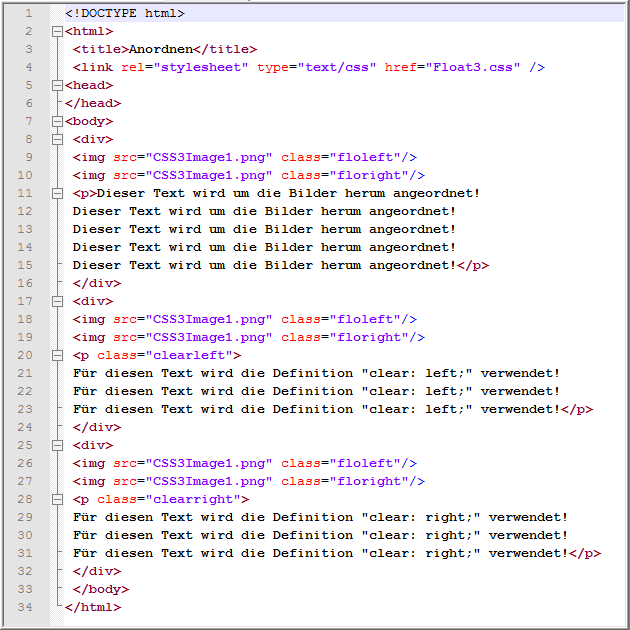The width and height of the screenshot is (630, 630).
Task: Collapse the div fold on line 17
Action: (57, 301)
